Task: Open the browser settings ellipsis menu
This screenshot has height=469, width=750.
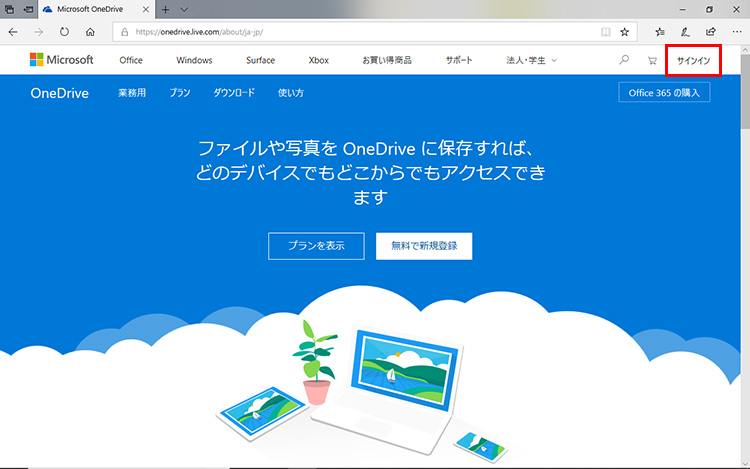Action: click(x=736, y=32)
